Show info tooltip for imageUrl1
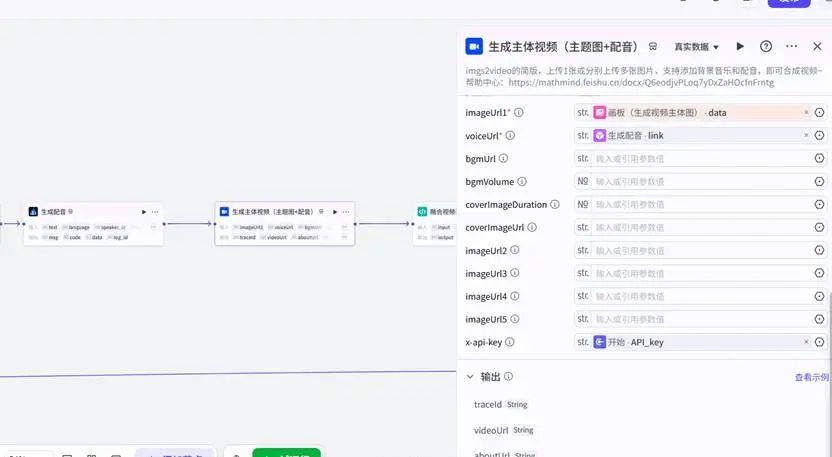832x457 pixels. (519, 113)
